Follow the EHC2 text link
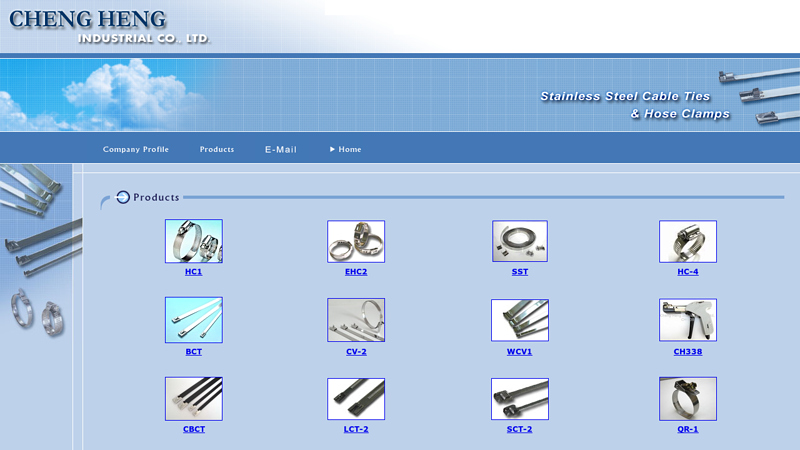 [x=356, y=272]
